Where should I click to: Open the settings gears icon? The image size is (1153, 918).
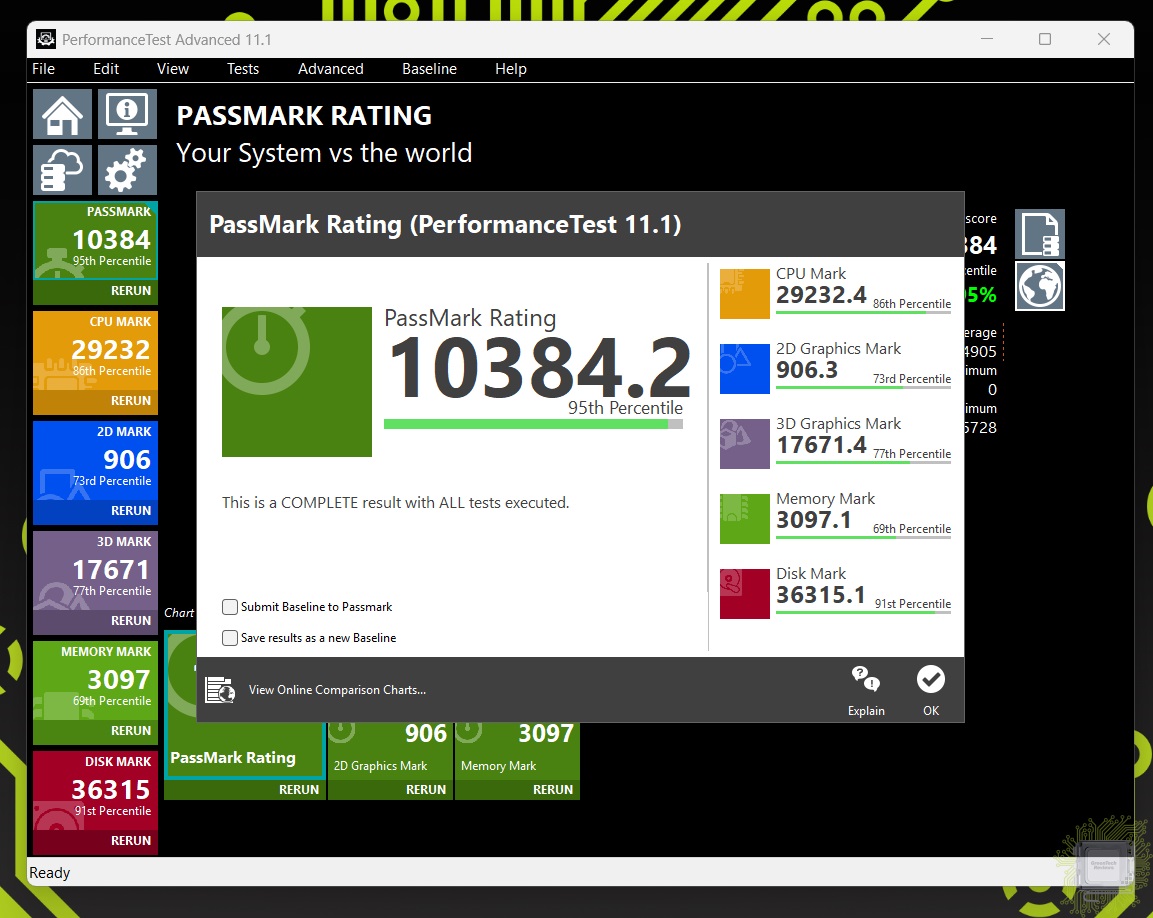point(127,170)
